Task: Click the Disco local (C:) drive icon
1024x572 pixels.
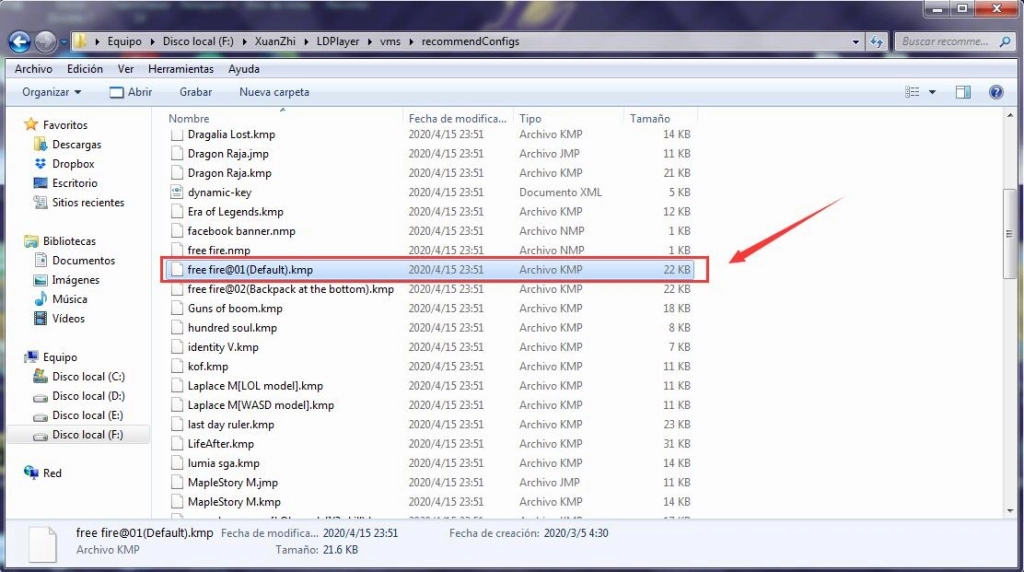Action: 40,376
